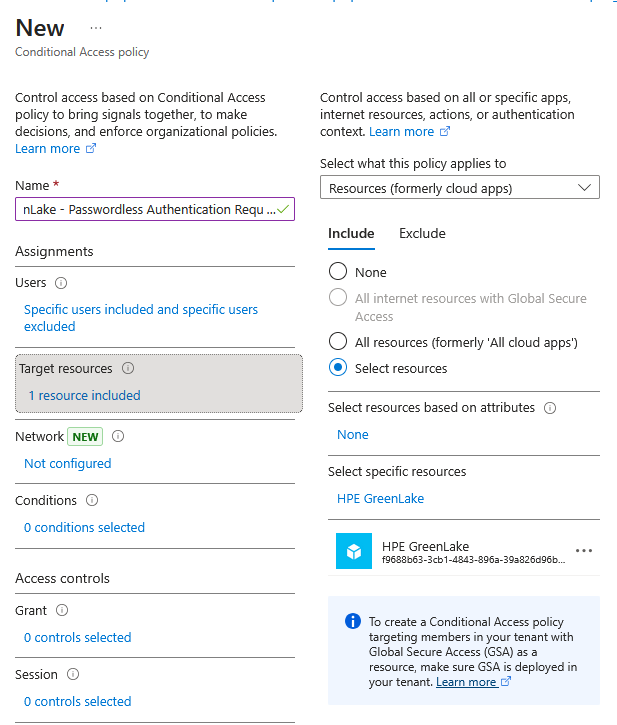Click the HPE GreenLake specific resources link
The image size is (617, 725).
(x=380, y=498)
